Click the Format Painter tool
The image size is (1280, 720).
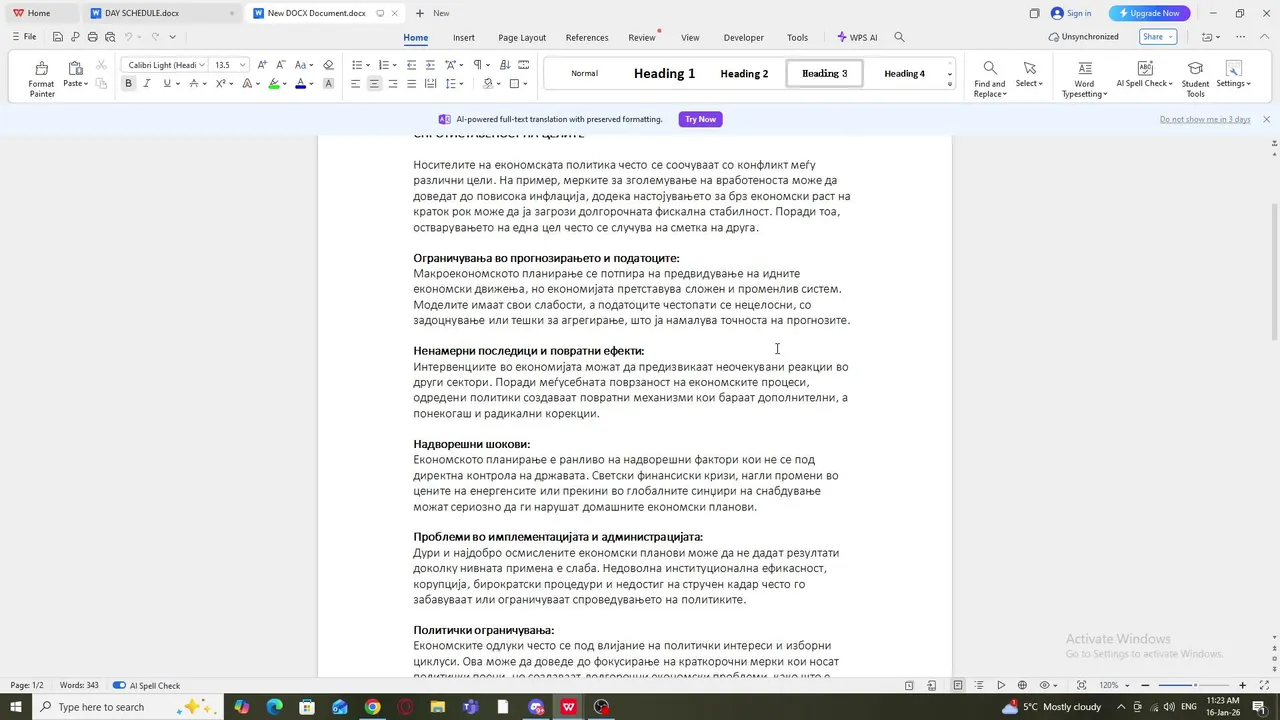41,79
